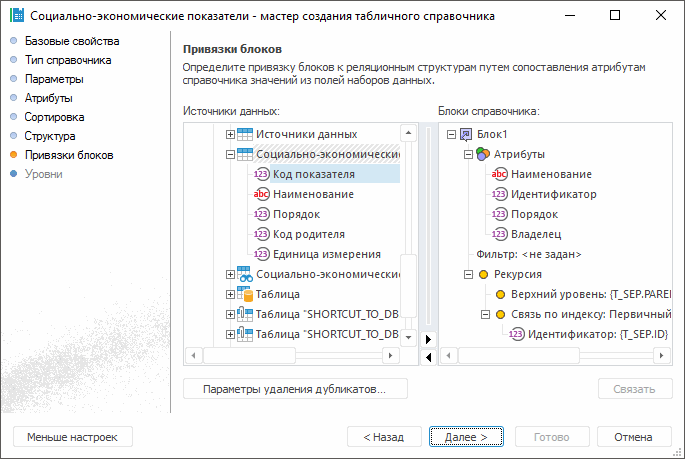Click the Рекурсия yellow circle icon
The width and height of the screenshot is (685, 459).
coord(483,274)
